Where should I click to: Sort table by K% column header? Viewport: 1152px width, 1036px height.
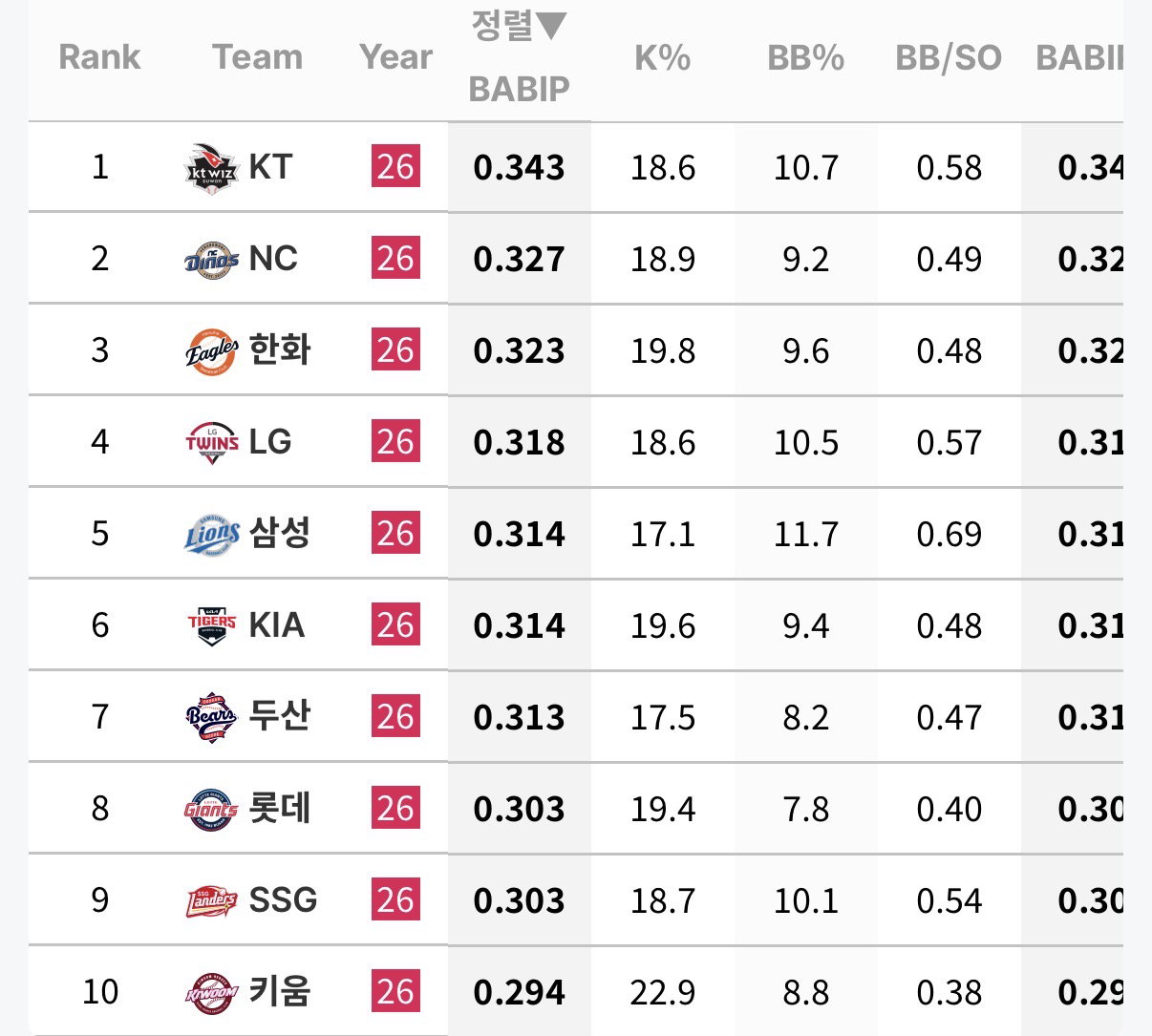tap(662, 58)
